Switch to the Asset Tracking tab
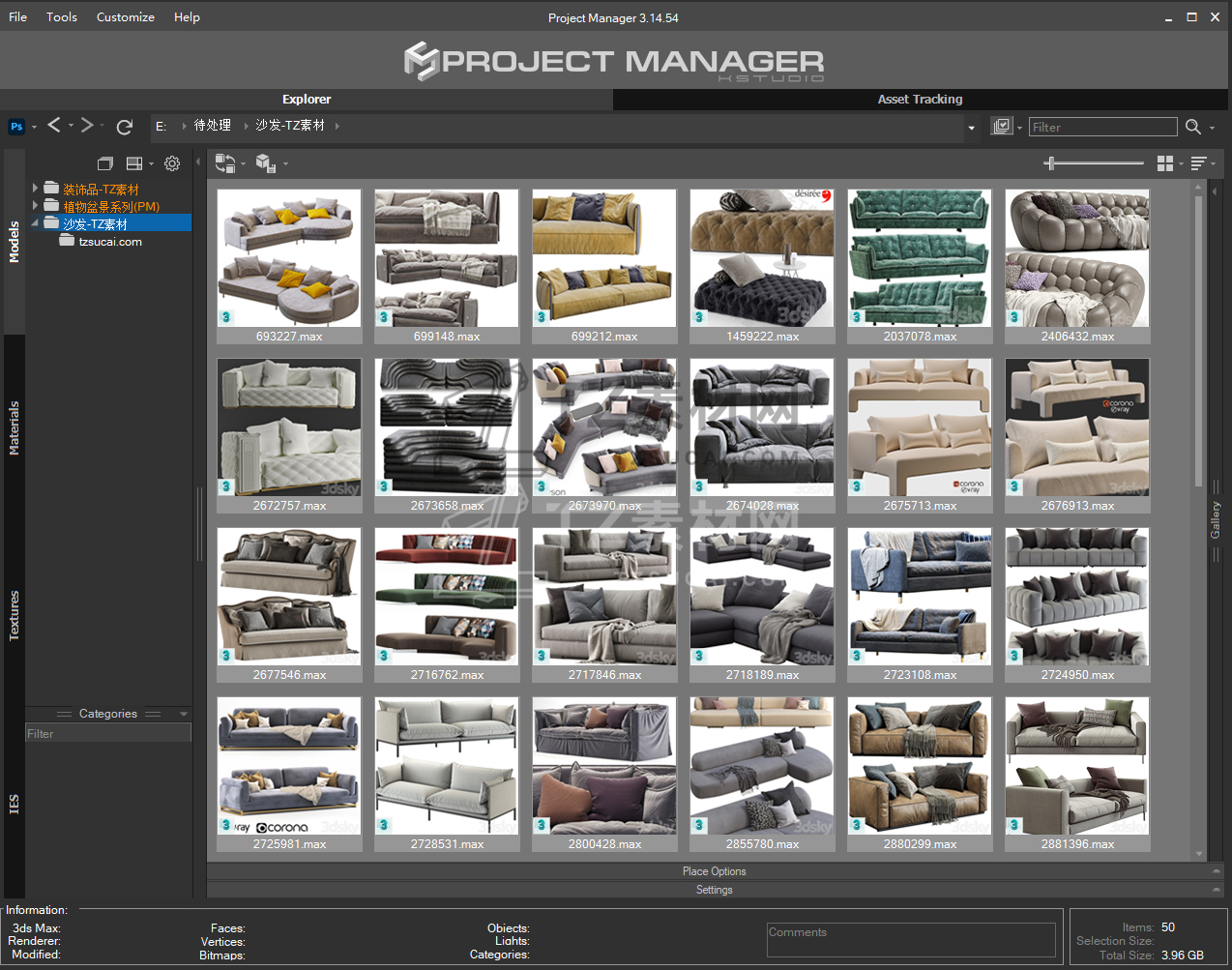Viewport: 1232px width, 970px height. click(x=920, y=99)
